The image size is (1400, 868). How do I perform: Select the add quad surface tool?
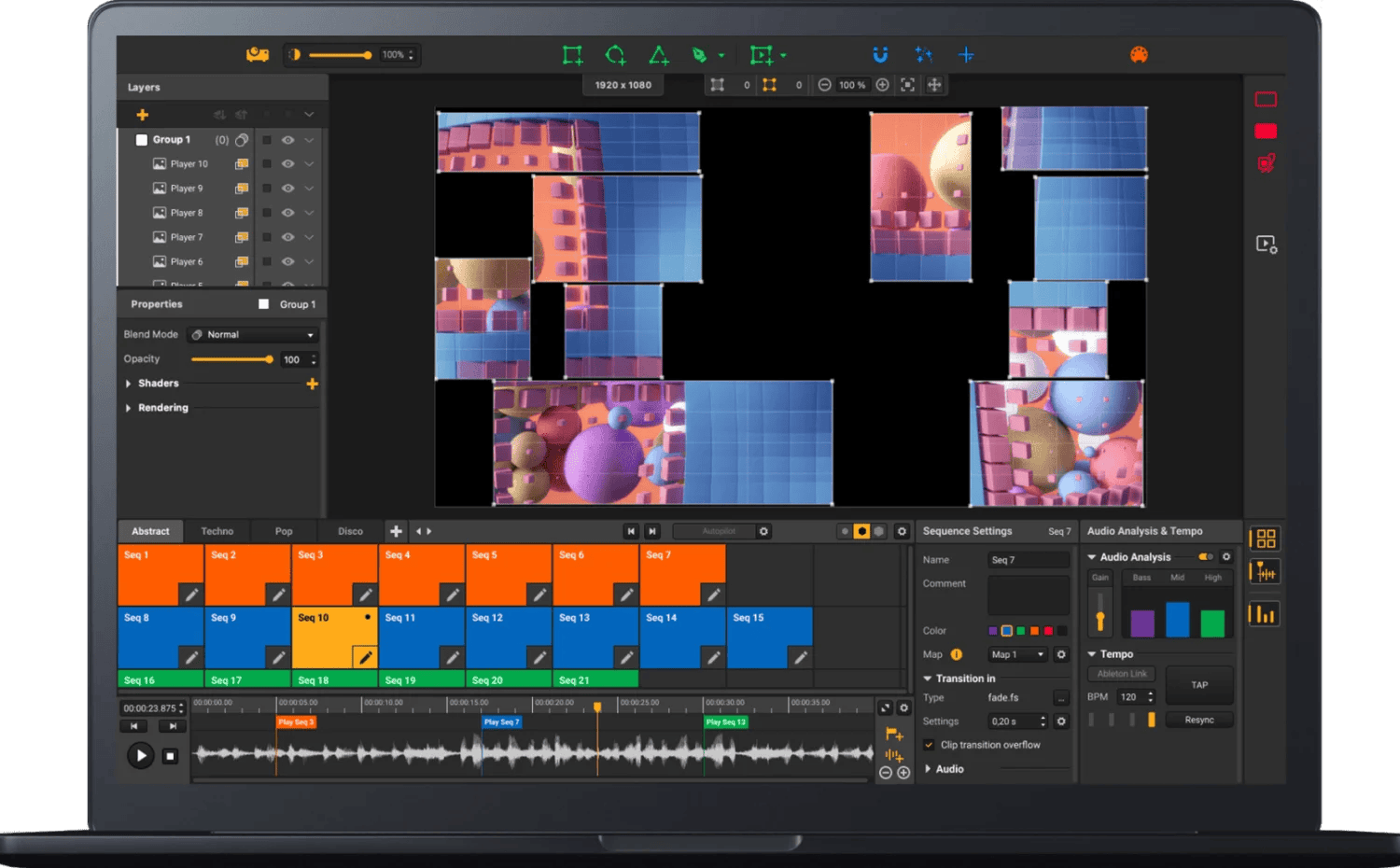pos(572,55)
